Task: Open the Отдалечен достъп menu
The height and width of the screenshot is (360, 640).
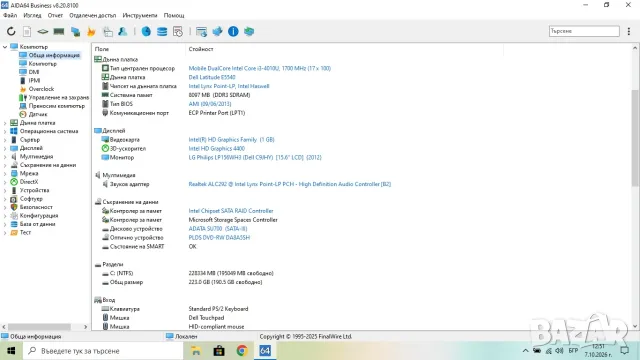Action: pyautogui.click(x=93, y=16)
